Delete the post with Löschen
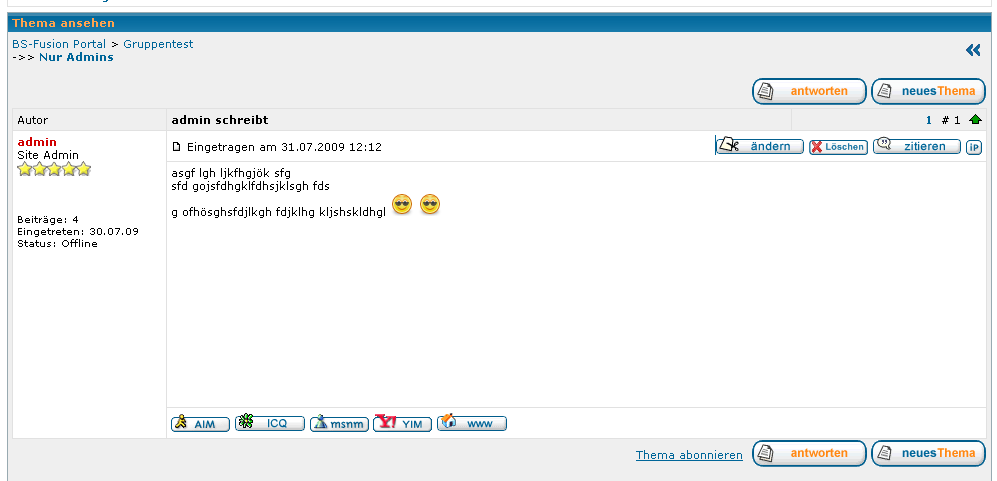Image resolution: width=997 pixels, height=481 pixels. pyautogui.click(x=838, y=147)
